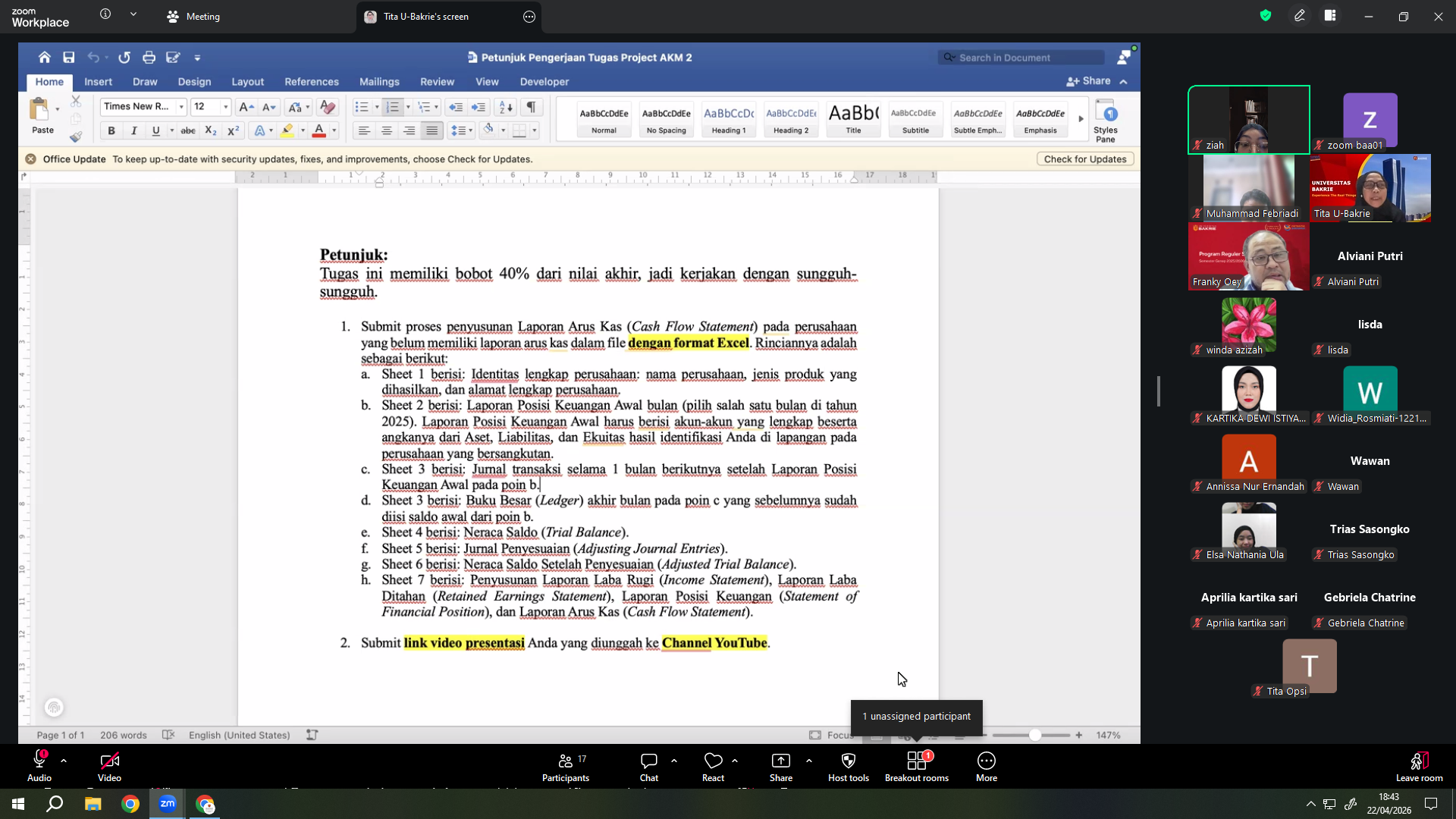Click the red font color button
Screen dimensions: 1456x819
(319, 131)
